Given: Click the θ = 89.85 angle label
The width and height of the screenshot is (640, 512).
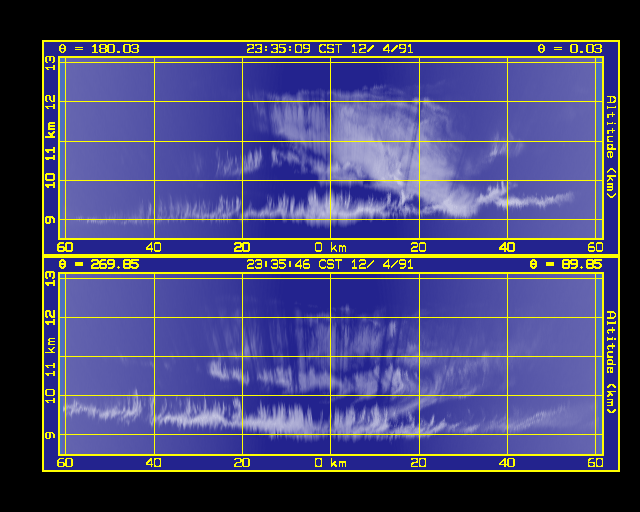Looking at the screenshot, I should [x=566, y=265].
